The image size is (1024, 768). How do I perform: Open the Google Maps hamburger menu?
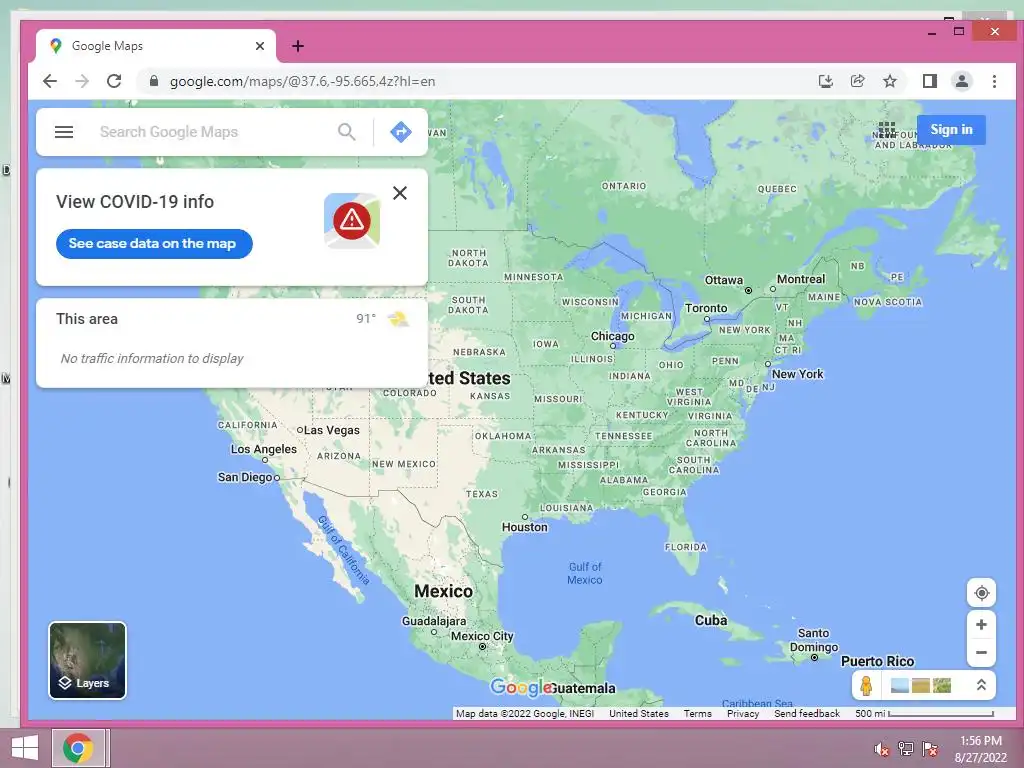[x=64, y=132]
